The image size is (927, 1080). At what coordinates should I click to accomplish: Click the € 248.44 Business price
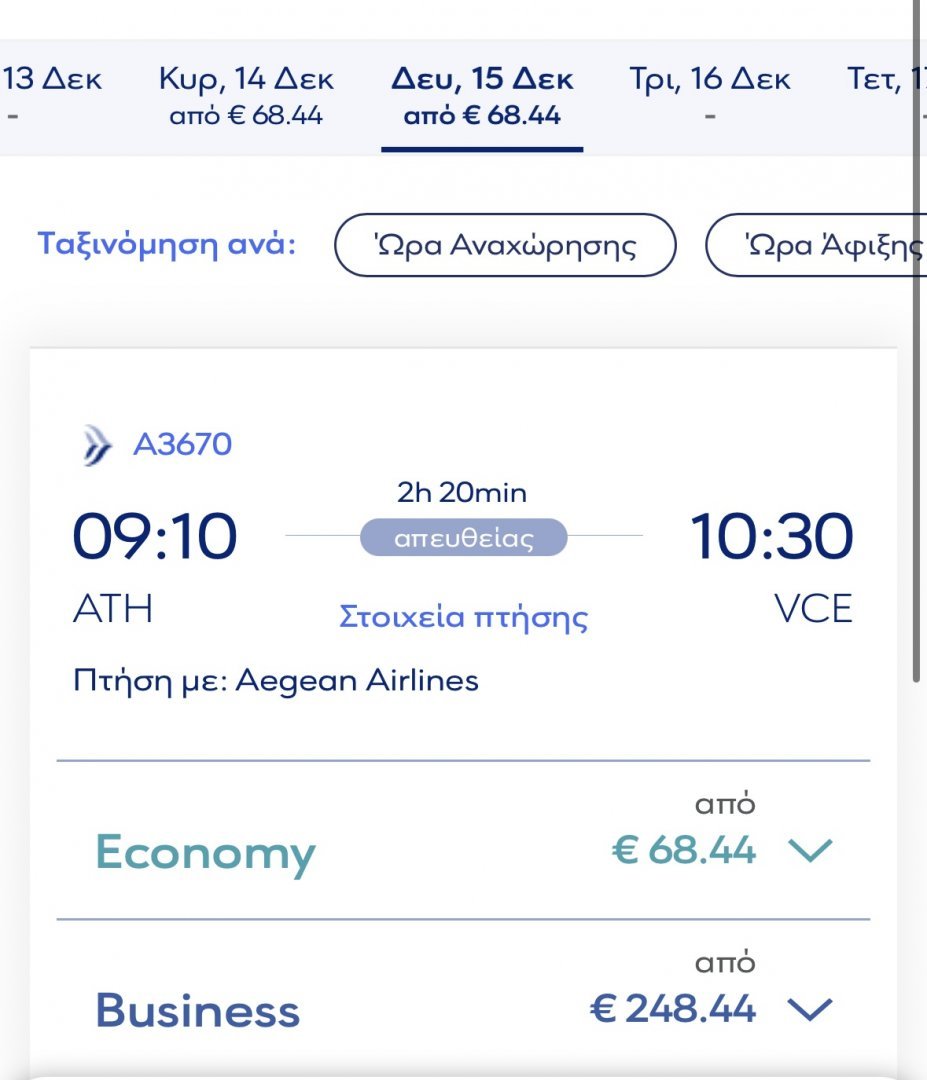673,1009
